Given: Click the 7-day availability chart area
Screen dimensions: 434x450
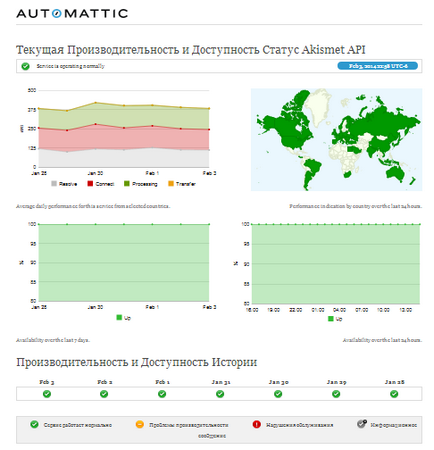Looking at the screenshot, I should (124, 263).
